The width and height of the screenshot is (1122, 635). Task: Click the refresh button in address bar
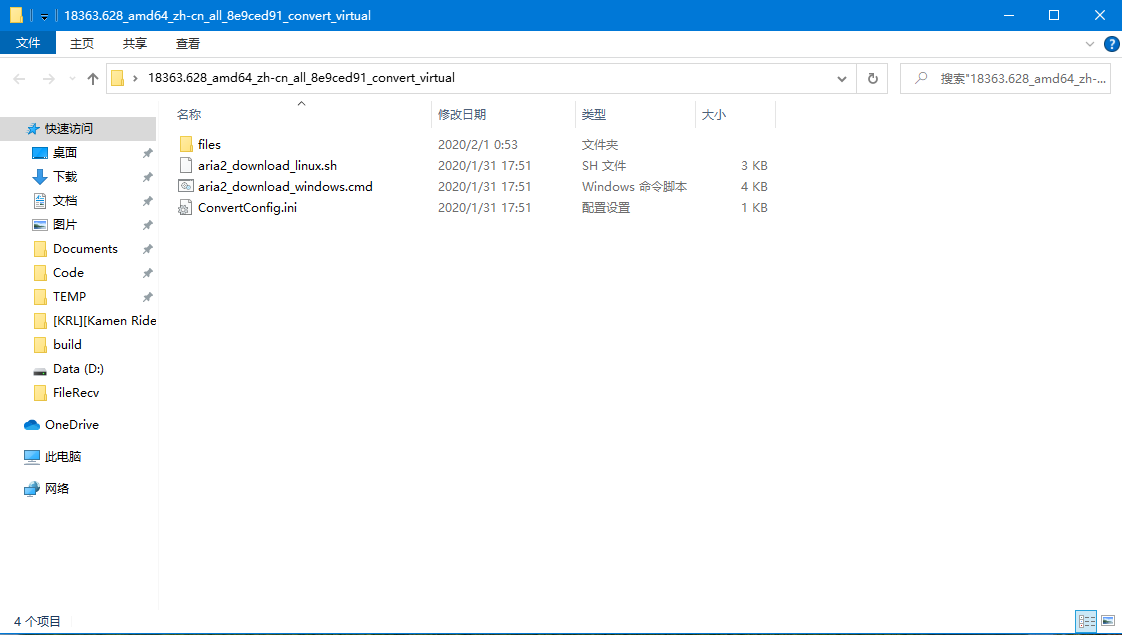(x=872, y=78)
